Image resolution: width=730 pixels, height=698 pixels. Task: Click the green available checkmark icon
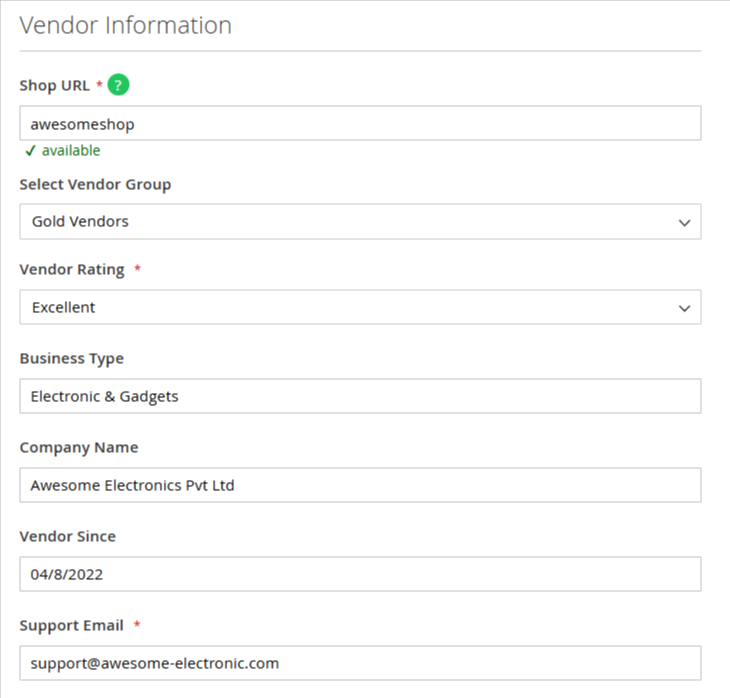(30, 151)
